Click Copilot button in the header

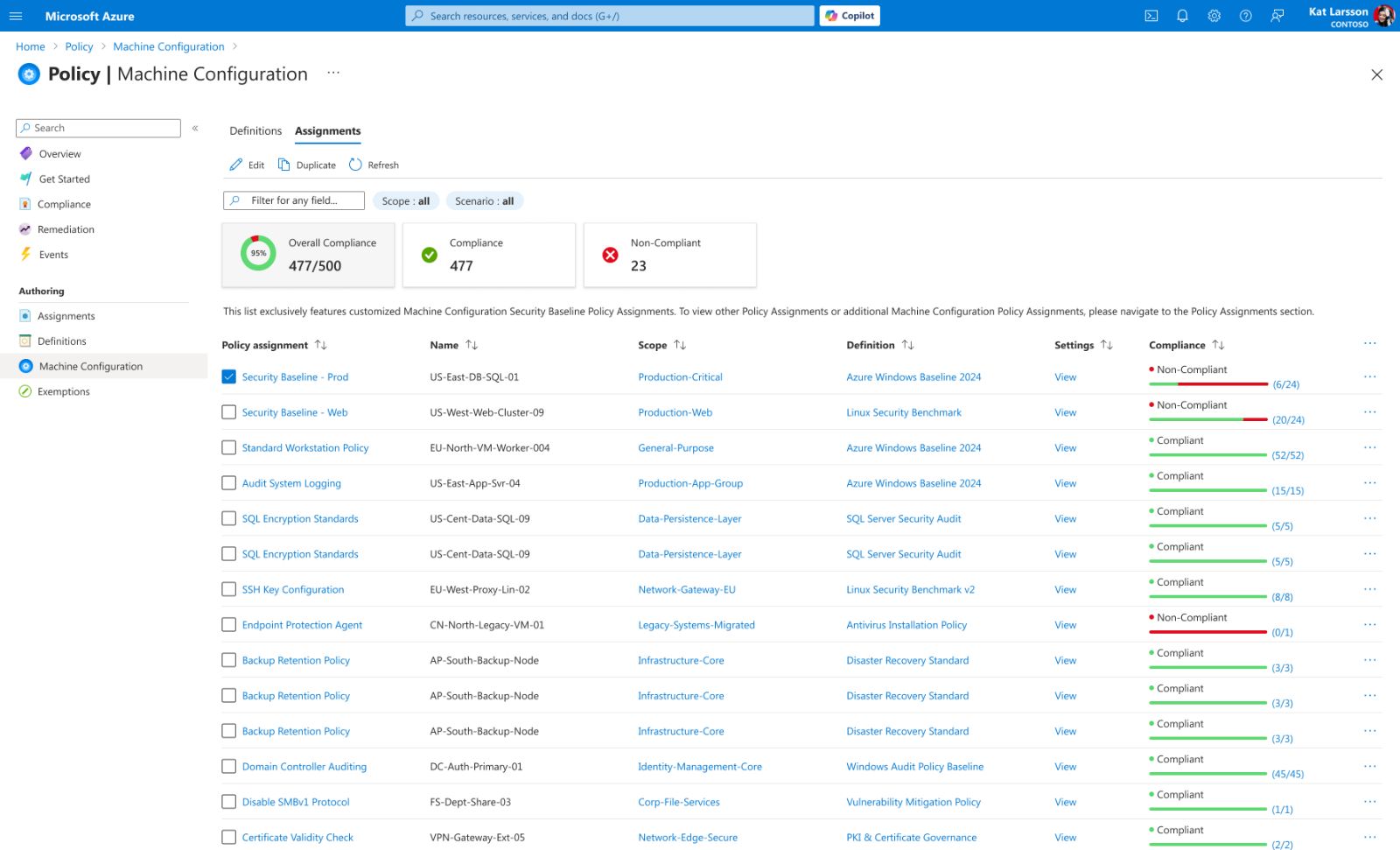850,16
